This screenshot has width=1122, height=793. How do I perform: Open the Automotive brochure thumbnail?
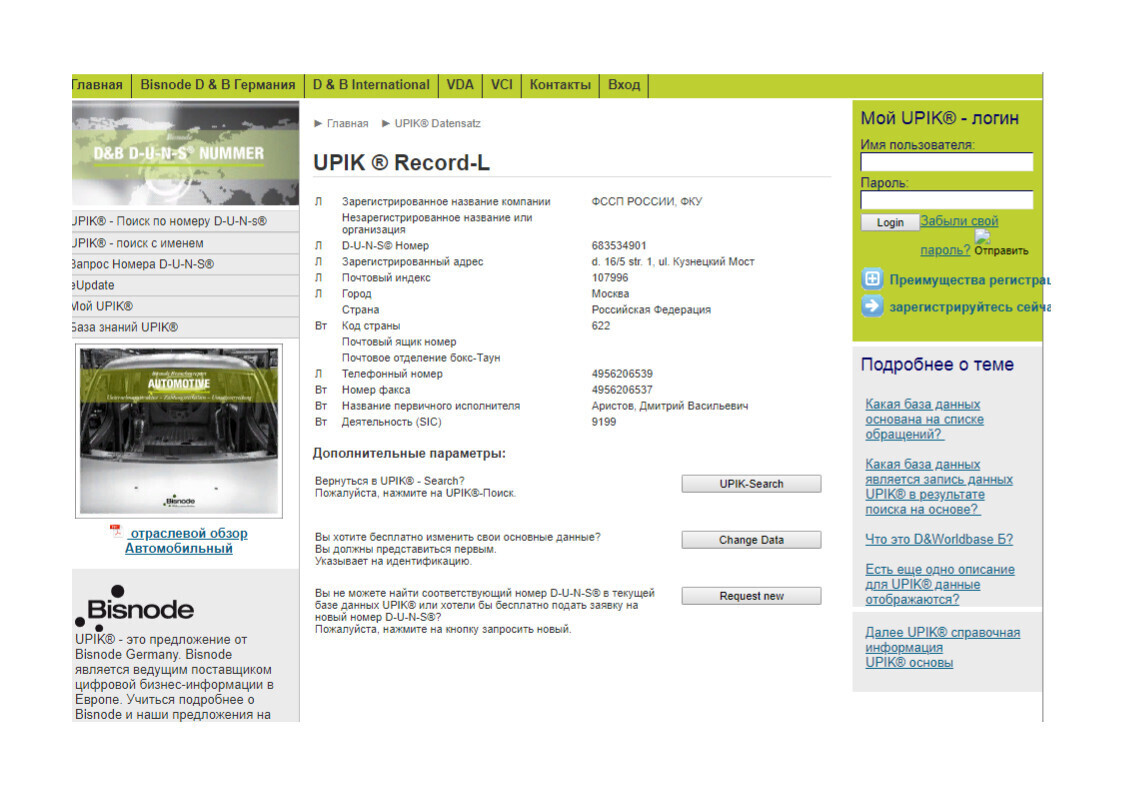tap(179, 430)
